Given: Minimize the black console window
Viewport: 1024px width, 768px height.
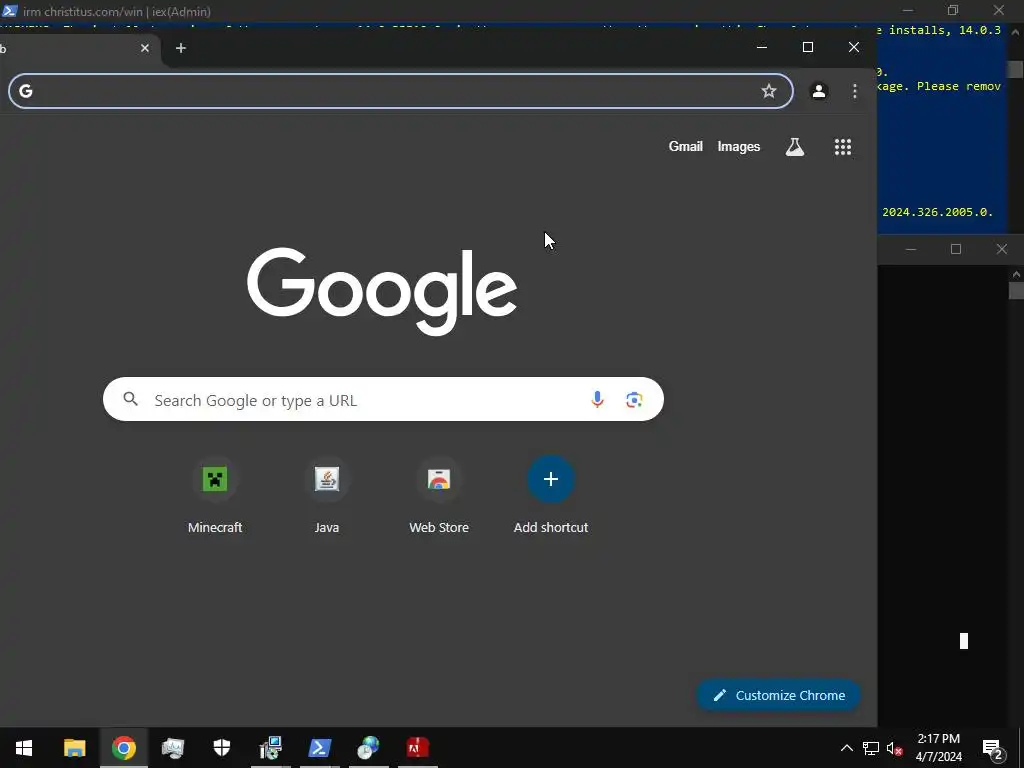Looking at the screenshot, I should pos(910,249).
